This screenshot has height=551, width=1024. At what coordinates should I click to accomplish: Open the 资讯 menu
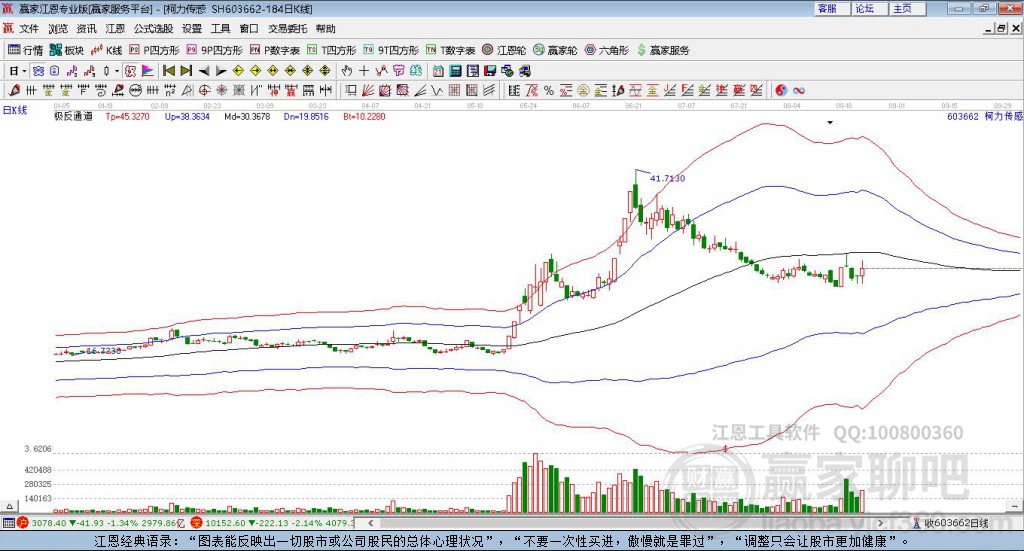pos(86,29)
